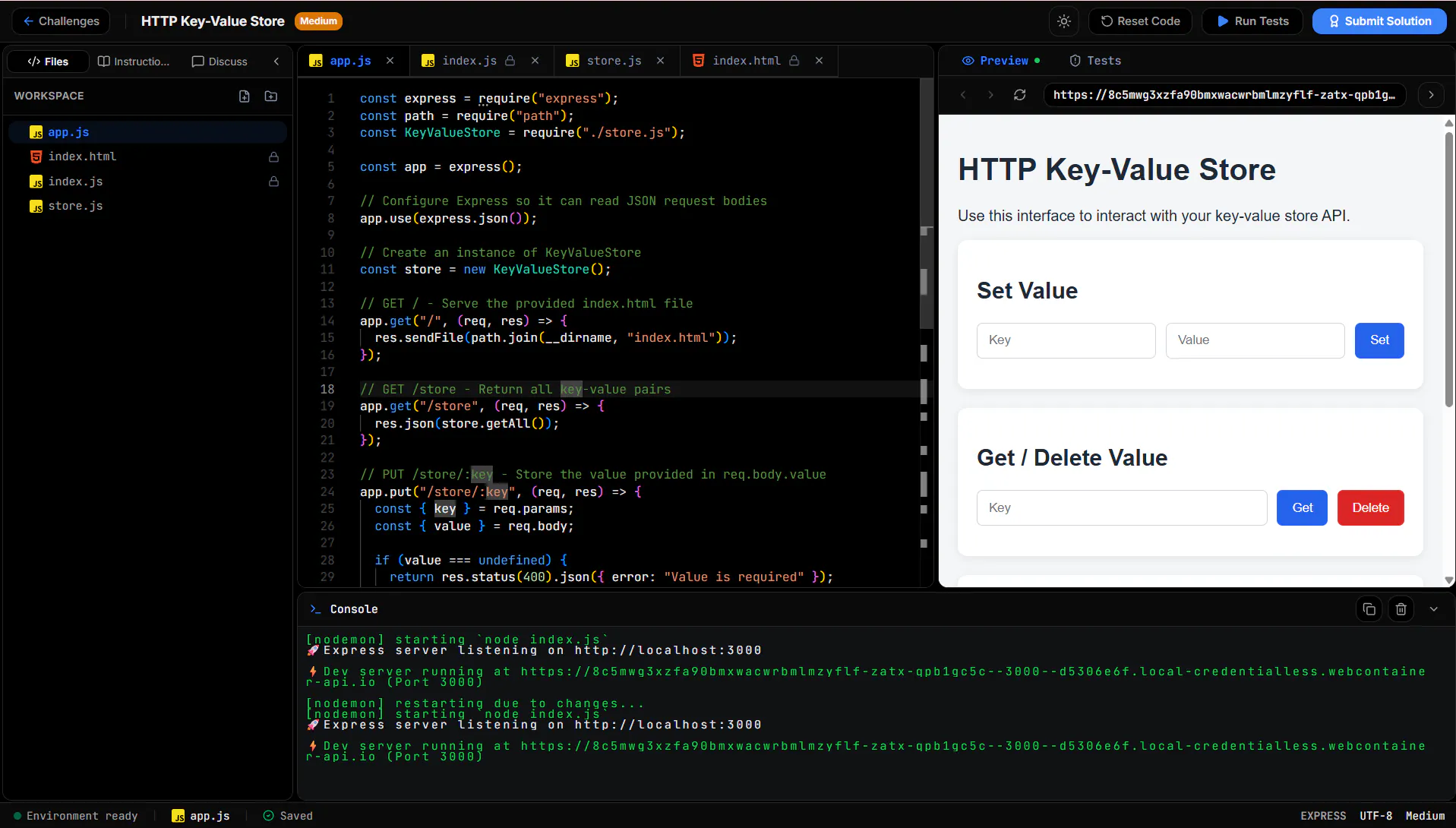Viewport: 1456px width, 828px height.
Task: Click the Medium difficulty badge in header
Action: point(318,21)
